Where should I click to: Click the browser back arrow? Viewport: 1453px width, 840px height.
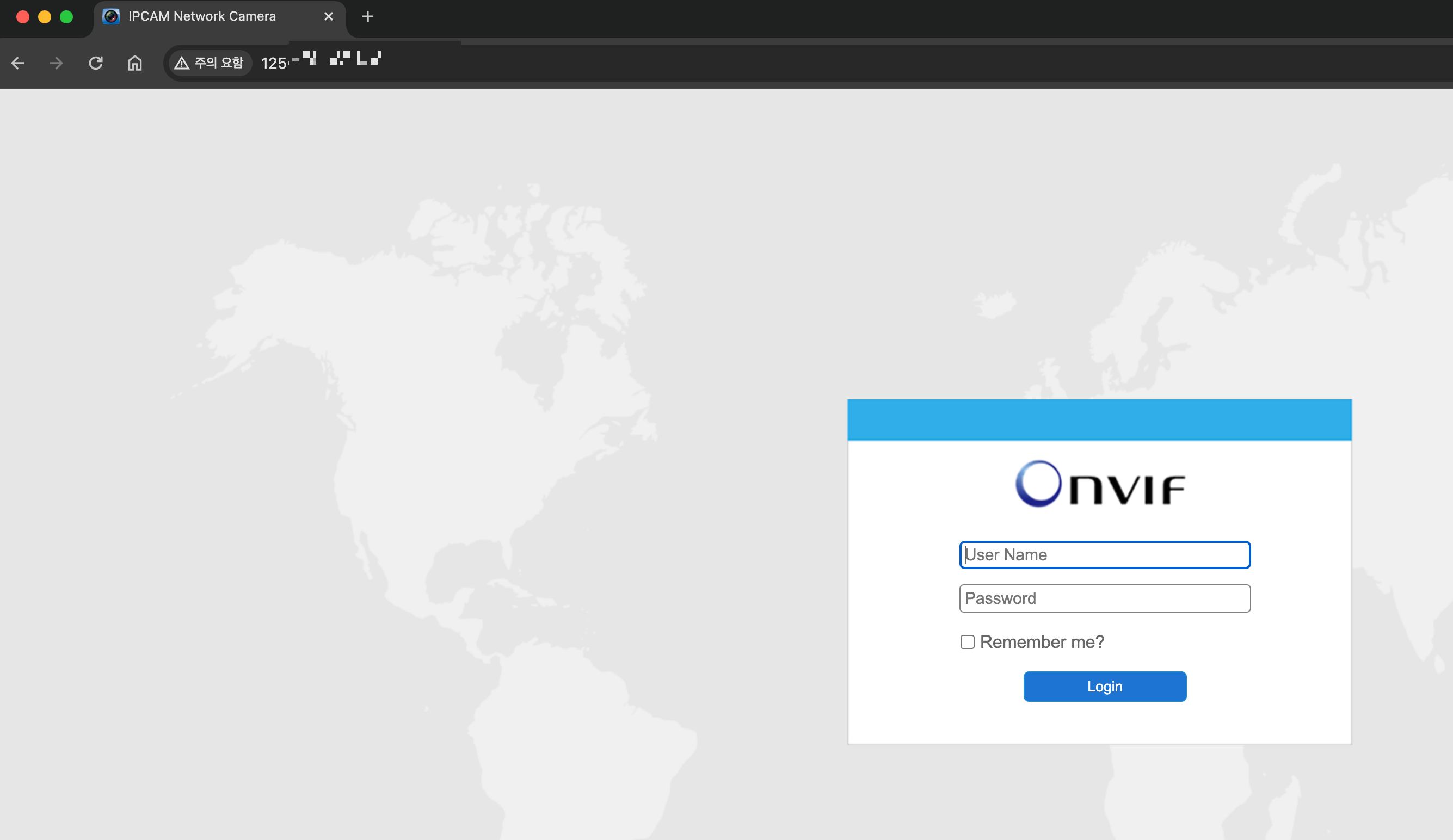pos(18,63)
